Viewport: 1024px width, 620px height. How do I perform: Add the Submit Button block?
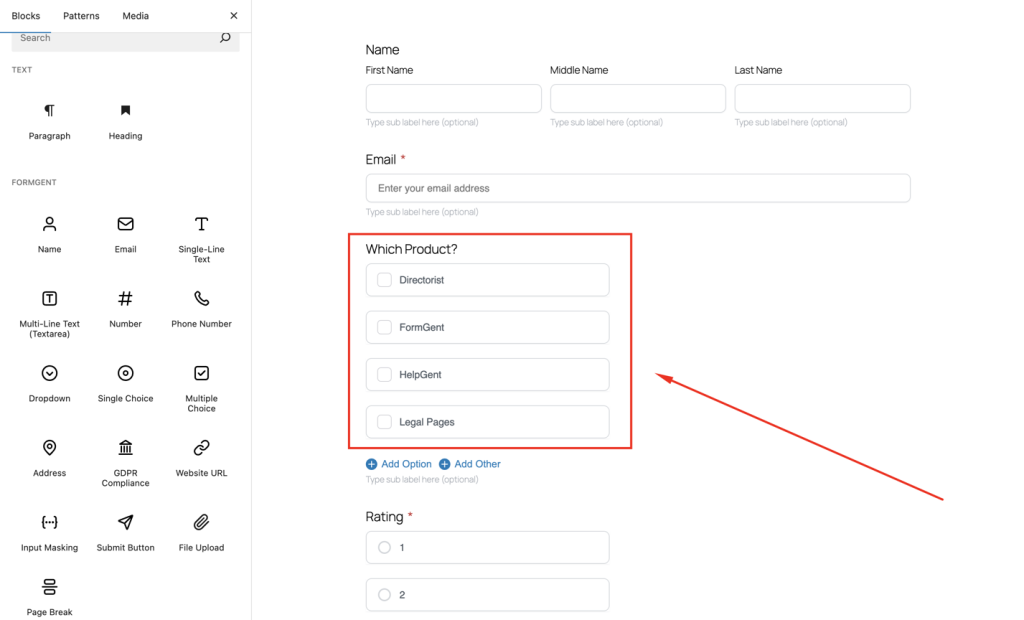125,533
